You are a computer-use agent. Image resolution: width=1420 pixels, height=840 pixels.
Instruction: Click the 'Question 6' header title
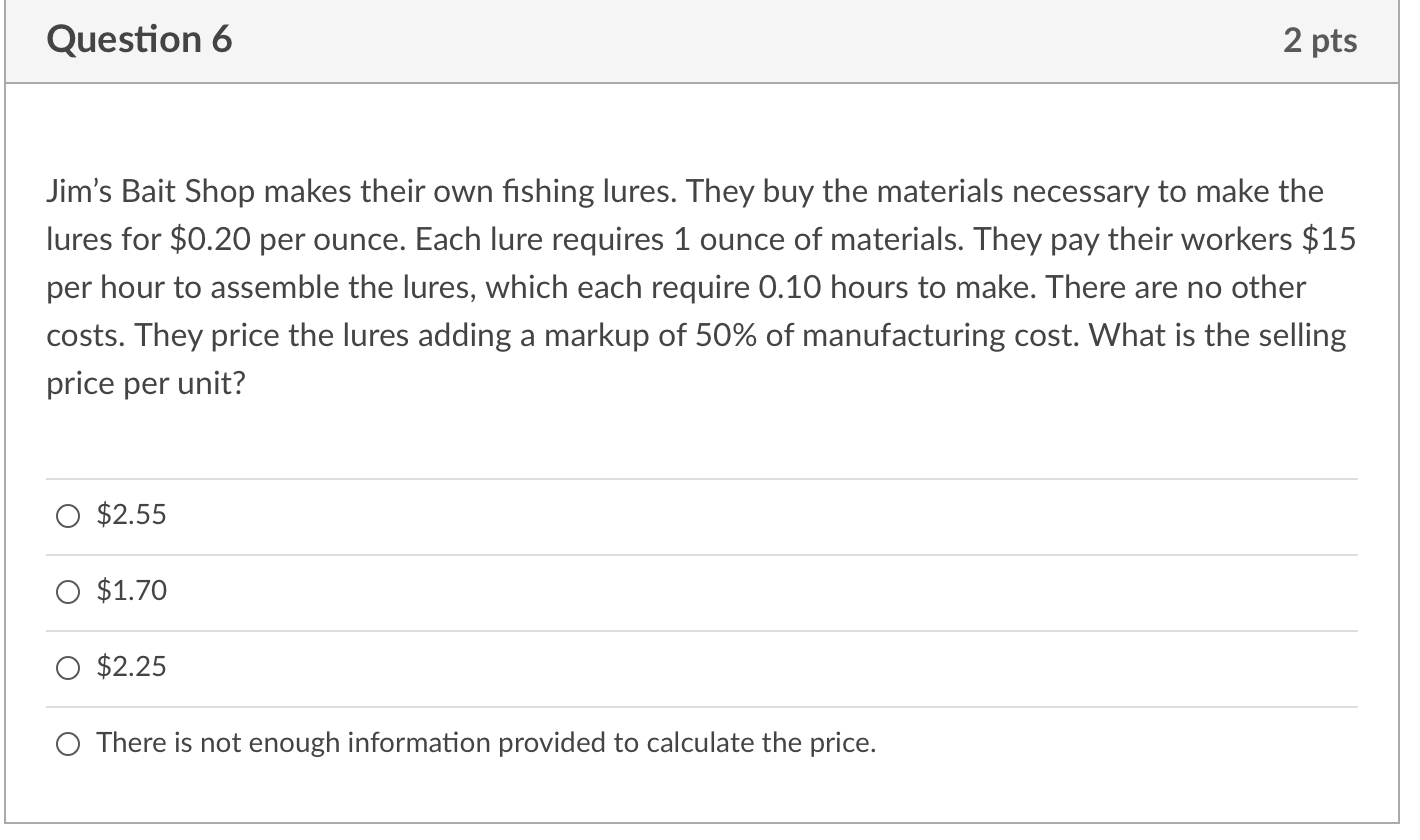(139, 40)
